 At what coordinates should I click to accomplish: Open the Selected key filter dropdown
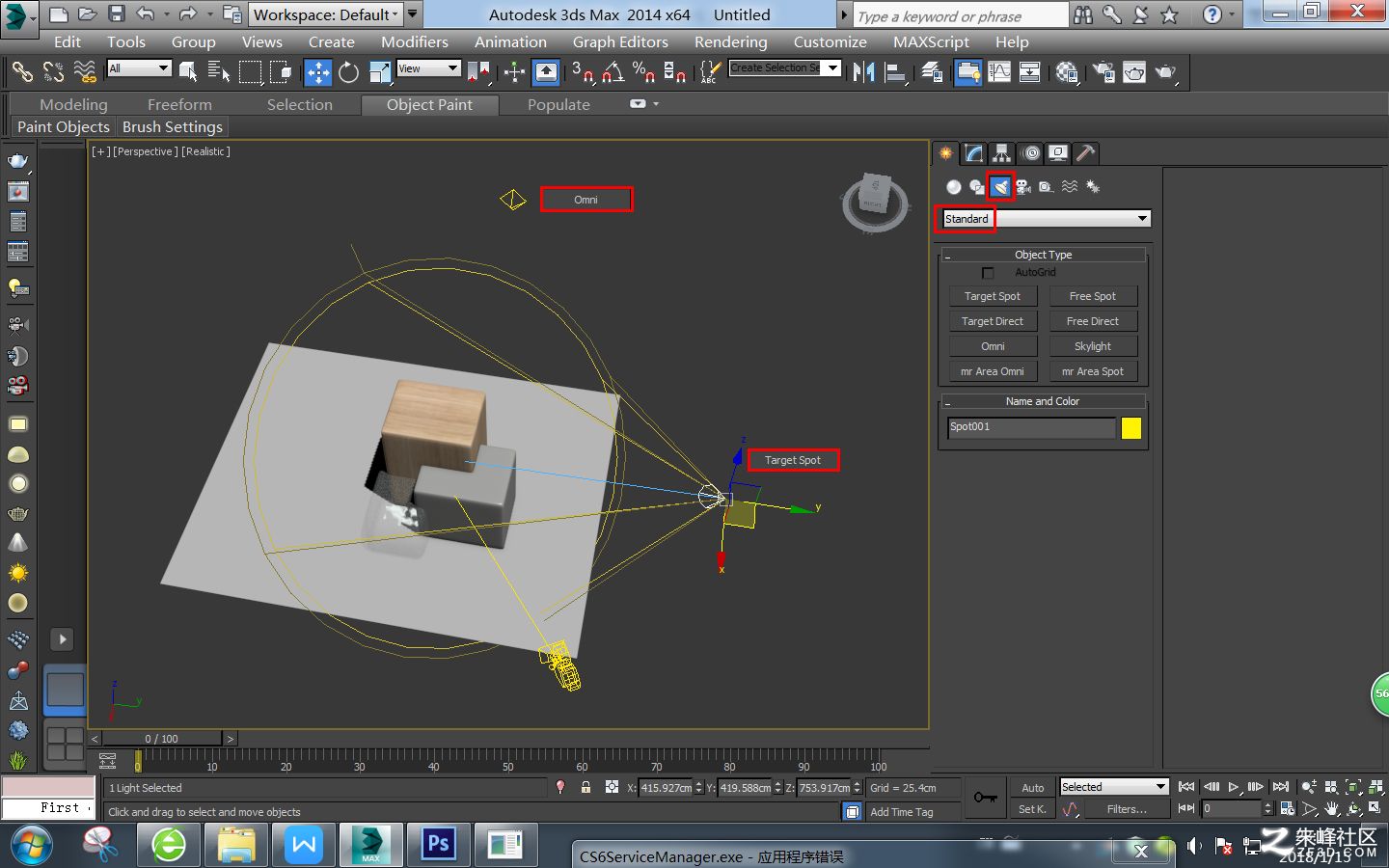click(1114, 787)
